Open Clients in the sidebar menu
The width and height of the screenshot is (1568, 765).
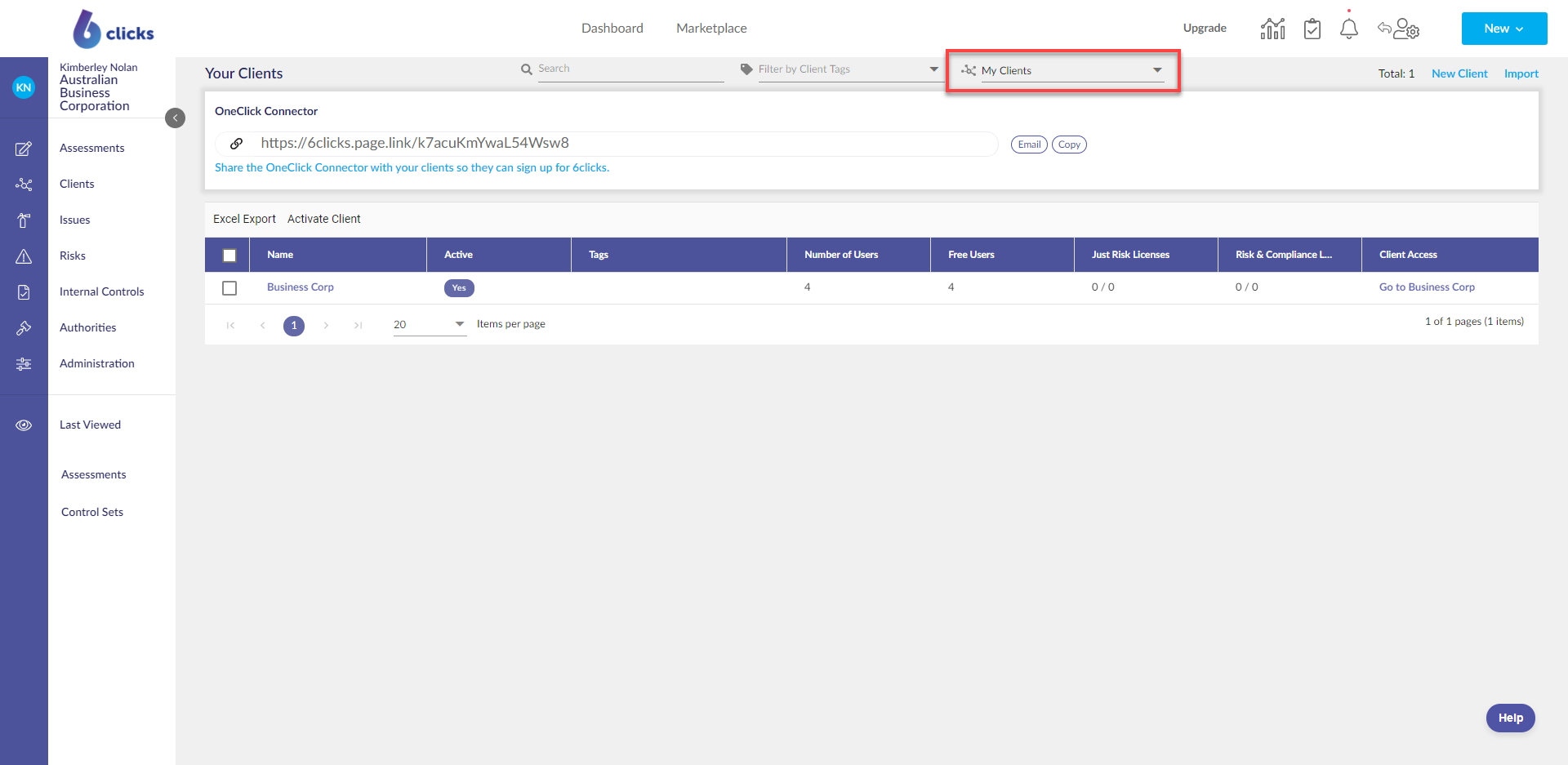pyautogui.click(x=77, y=185)
